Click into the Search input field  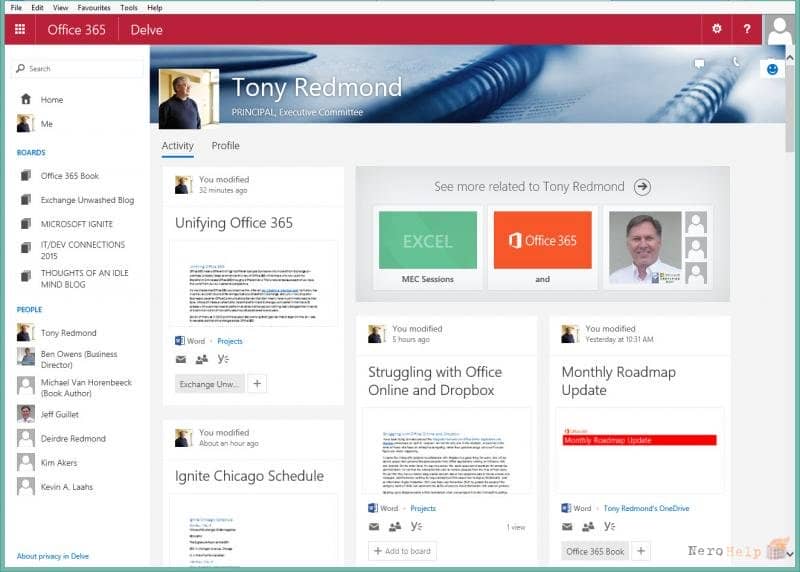tap(78, 68)
